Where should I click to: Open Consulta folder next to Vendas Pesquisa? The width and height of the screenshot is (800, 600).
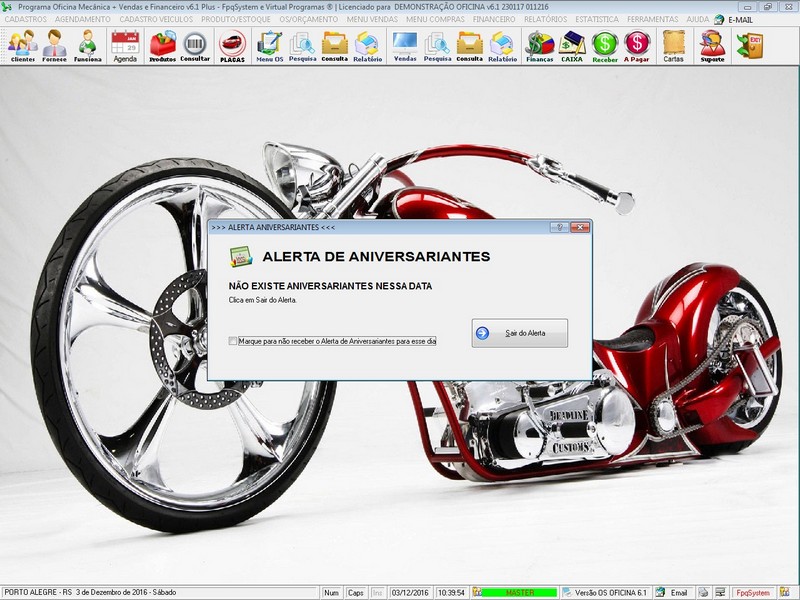(469, 46)
